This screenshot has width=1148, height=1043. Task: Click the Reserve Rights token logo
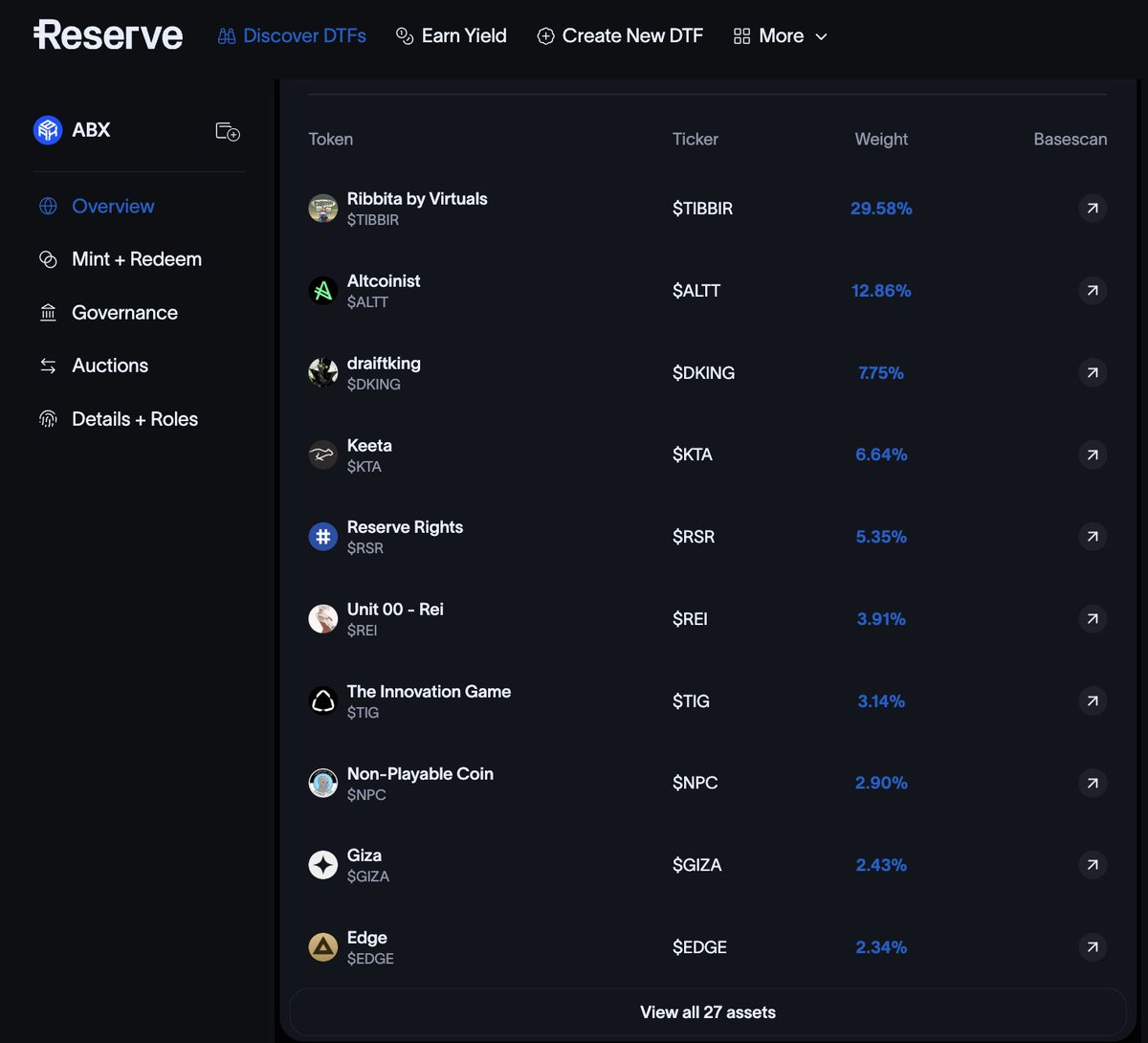(x=323, y=537)
